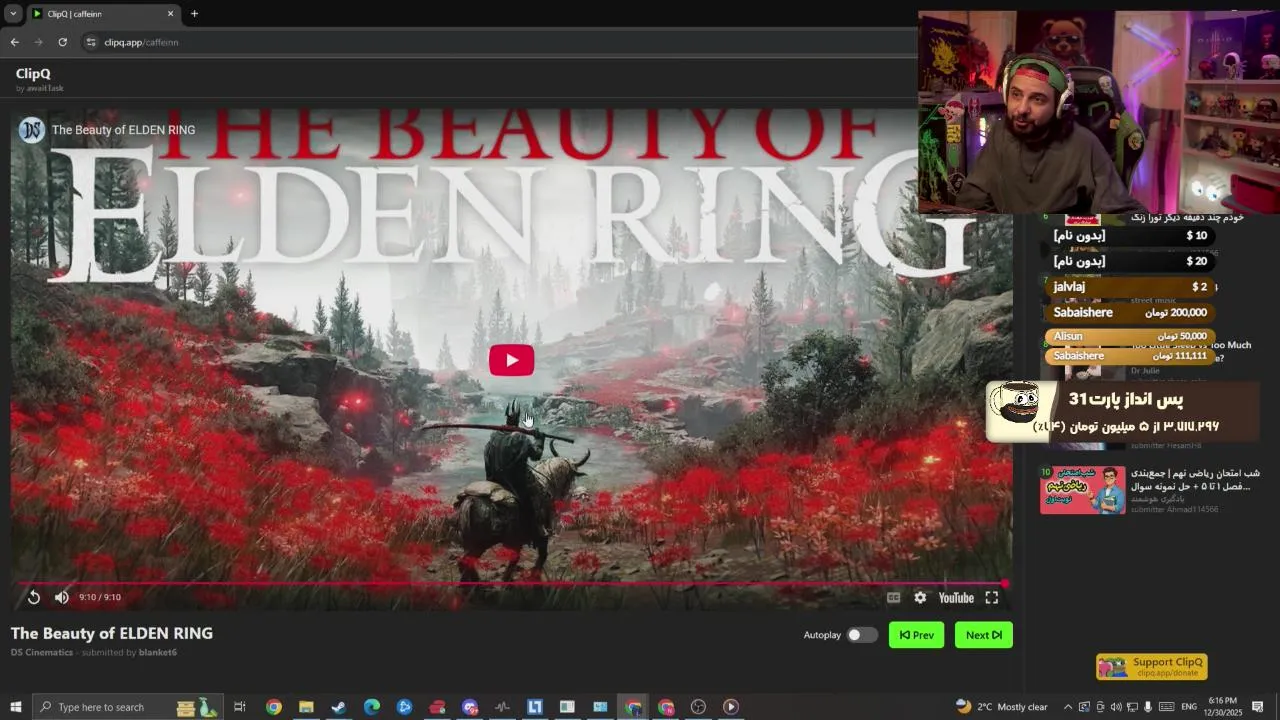Image resolution: width=1280 pixels, height=720 pixels.
Task: Click the browser forward arrow
Action: click(x=38, y=42)
